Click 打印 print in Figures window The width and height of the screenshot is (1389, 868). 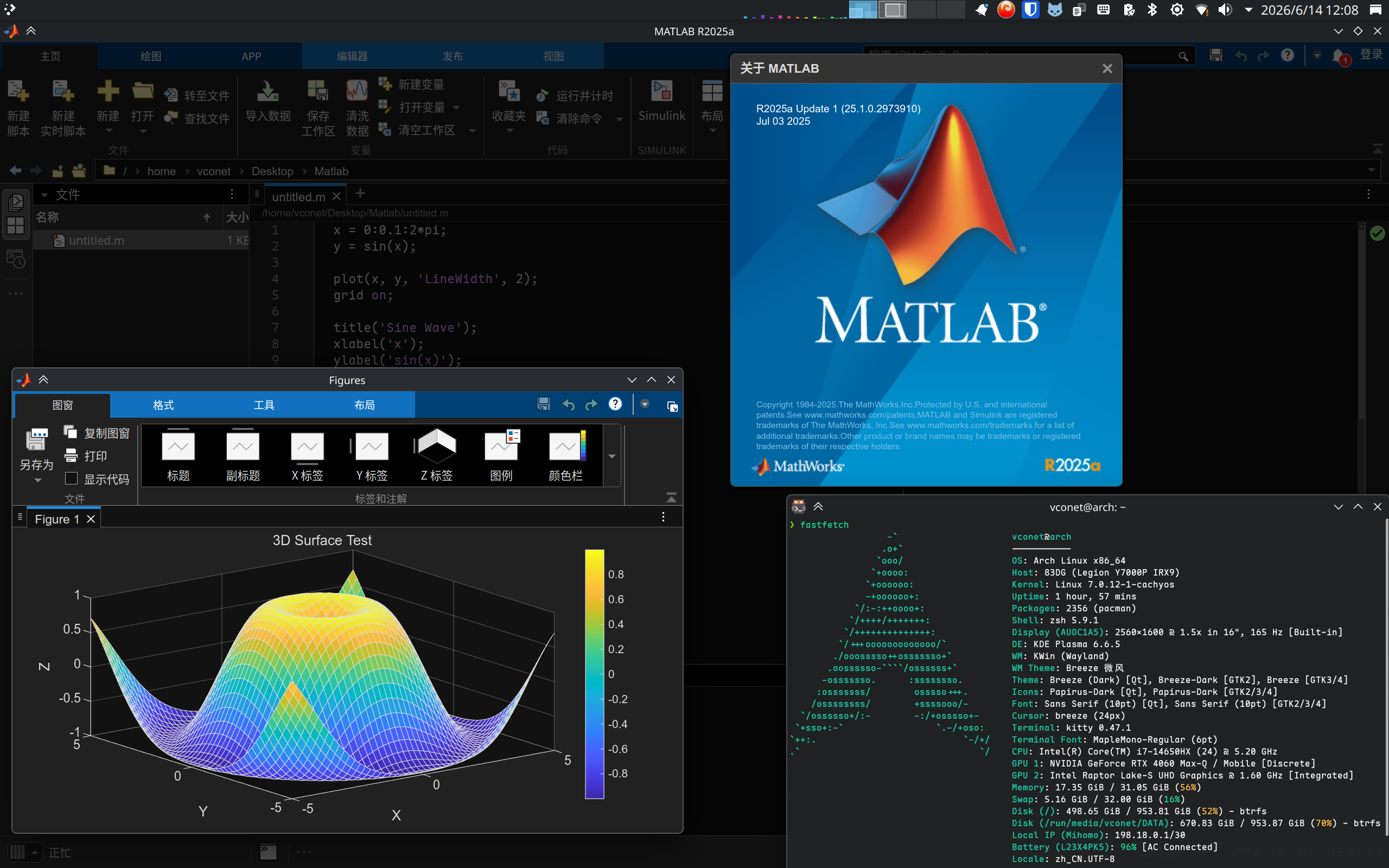(x=86, y=456)
